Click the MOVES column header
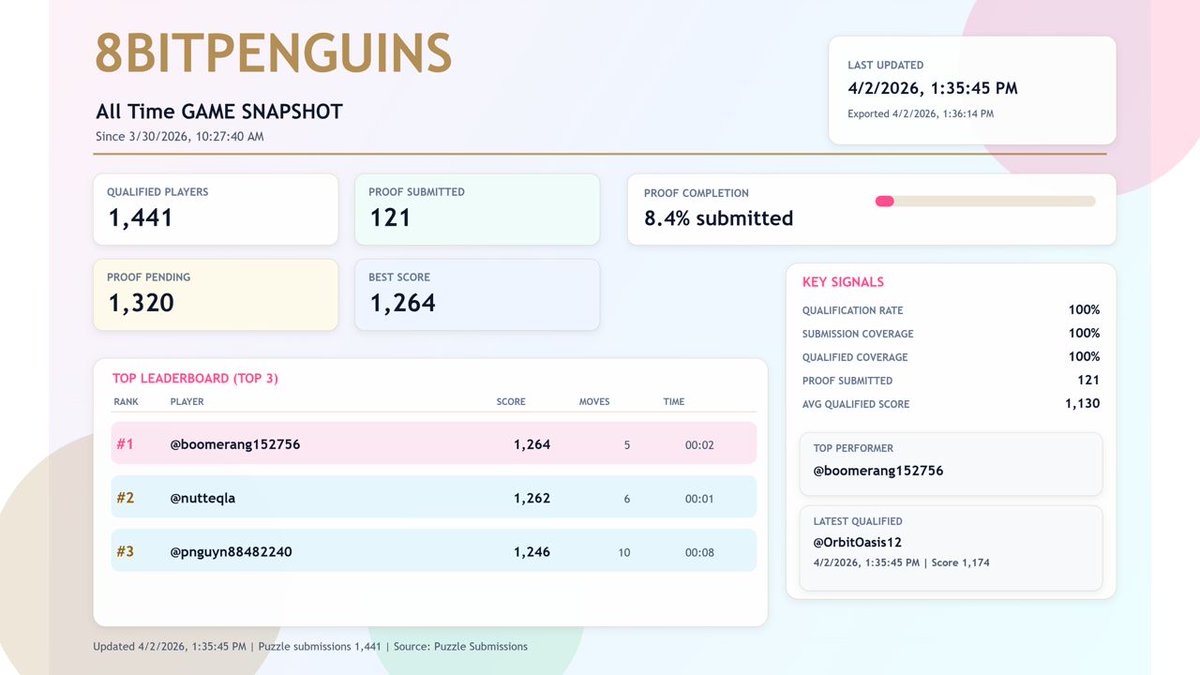 pos(594,401)
